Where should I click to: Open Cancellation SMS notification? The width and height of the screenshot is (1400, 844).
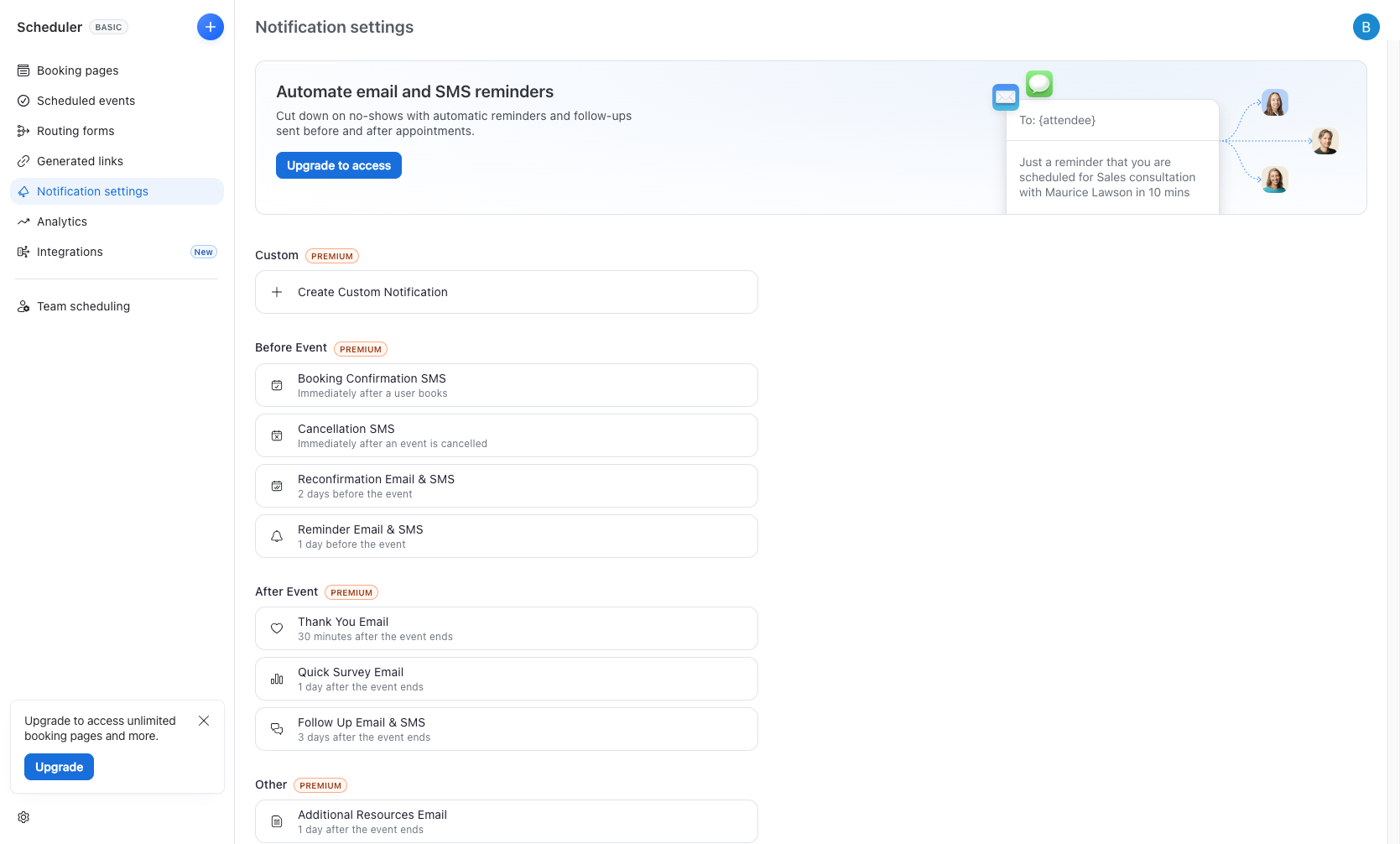click(x=507, y=435)
